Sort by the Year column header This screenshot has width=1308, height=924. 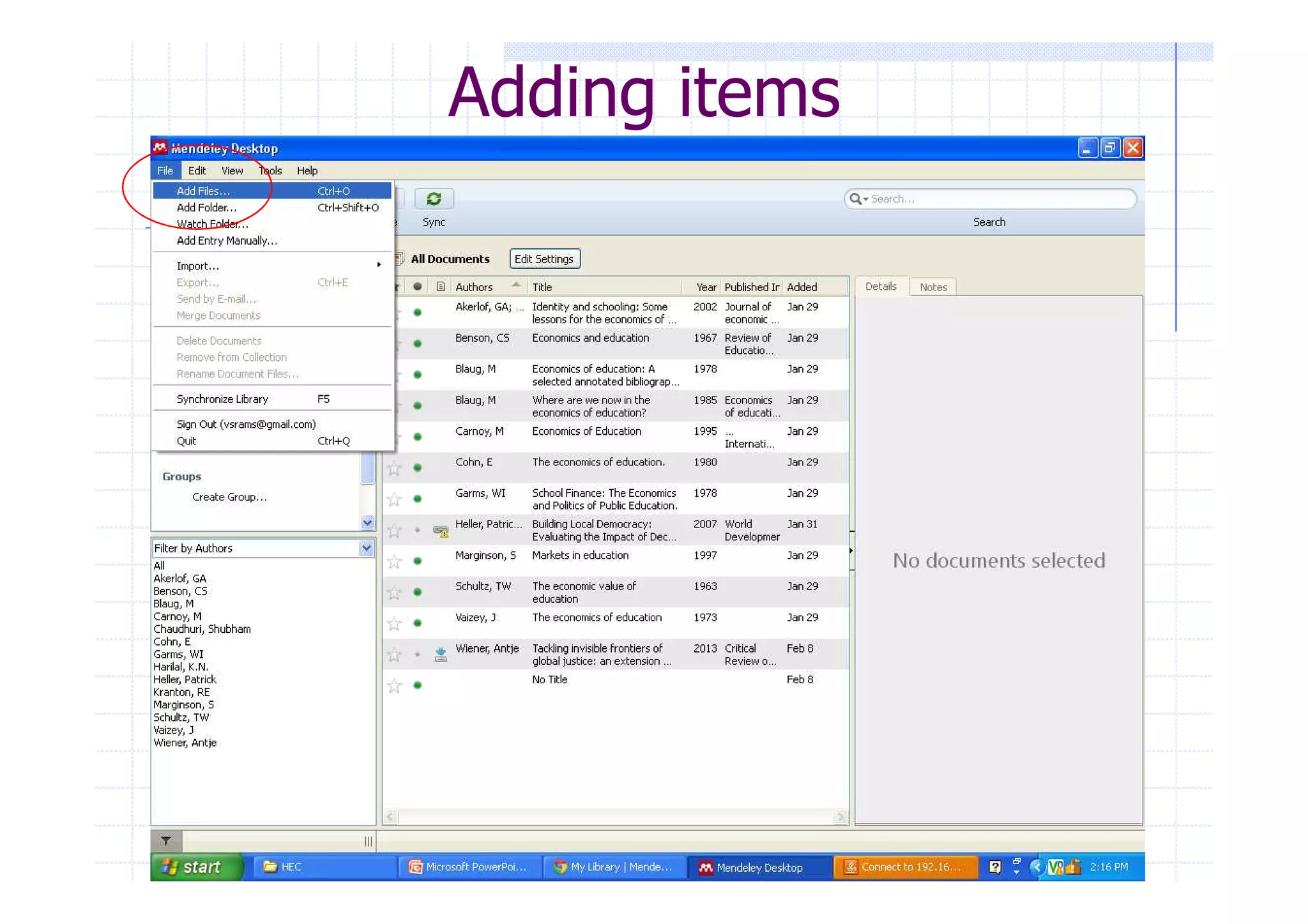click(706, 287)
